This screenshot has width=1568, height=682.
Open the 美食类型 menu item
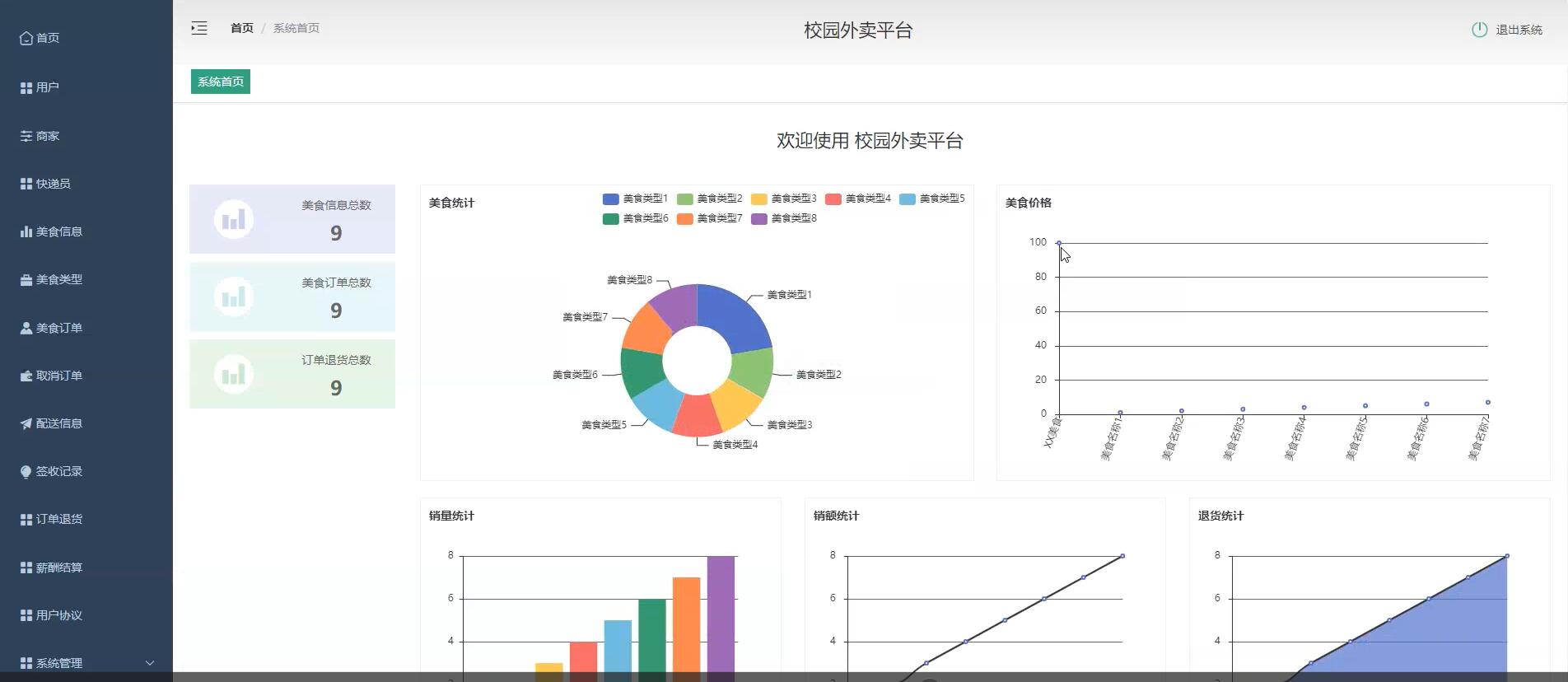coord(86,279)
